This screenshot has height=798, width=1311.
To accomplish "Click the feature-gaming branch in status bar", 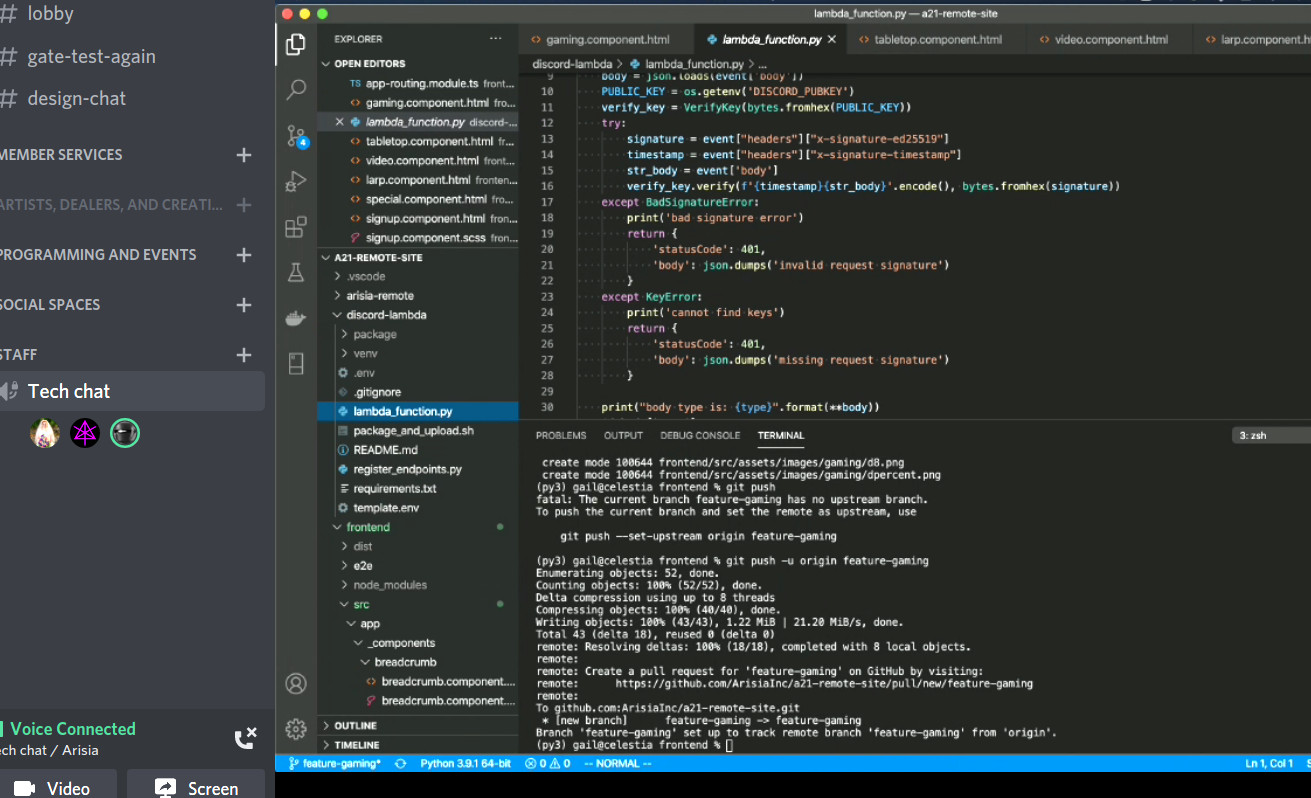I will point(335,763).
